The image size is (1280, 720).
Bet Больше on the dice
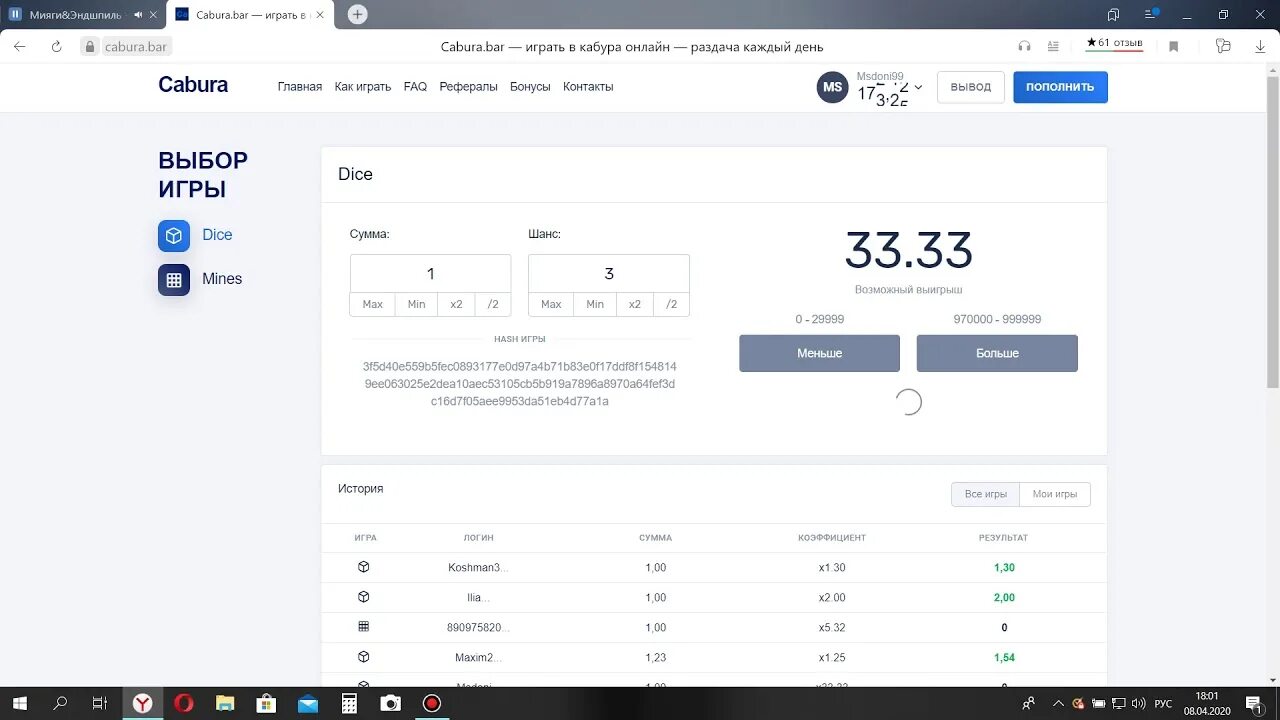[x=997, y=353]
